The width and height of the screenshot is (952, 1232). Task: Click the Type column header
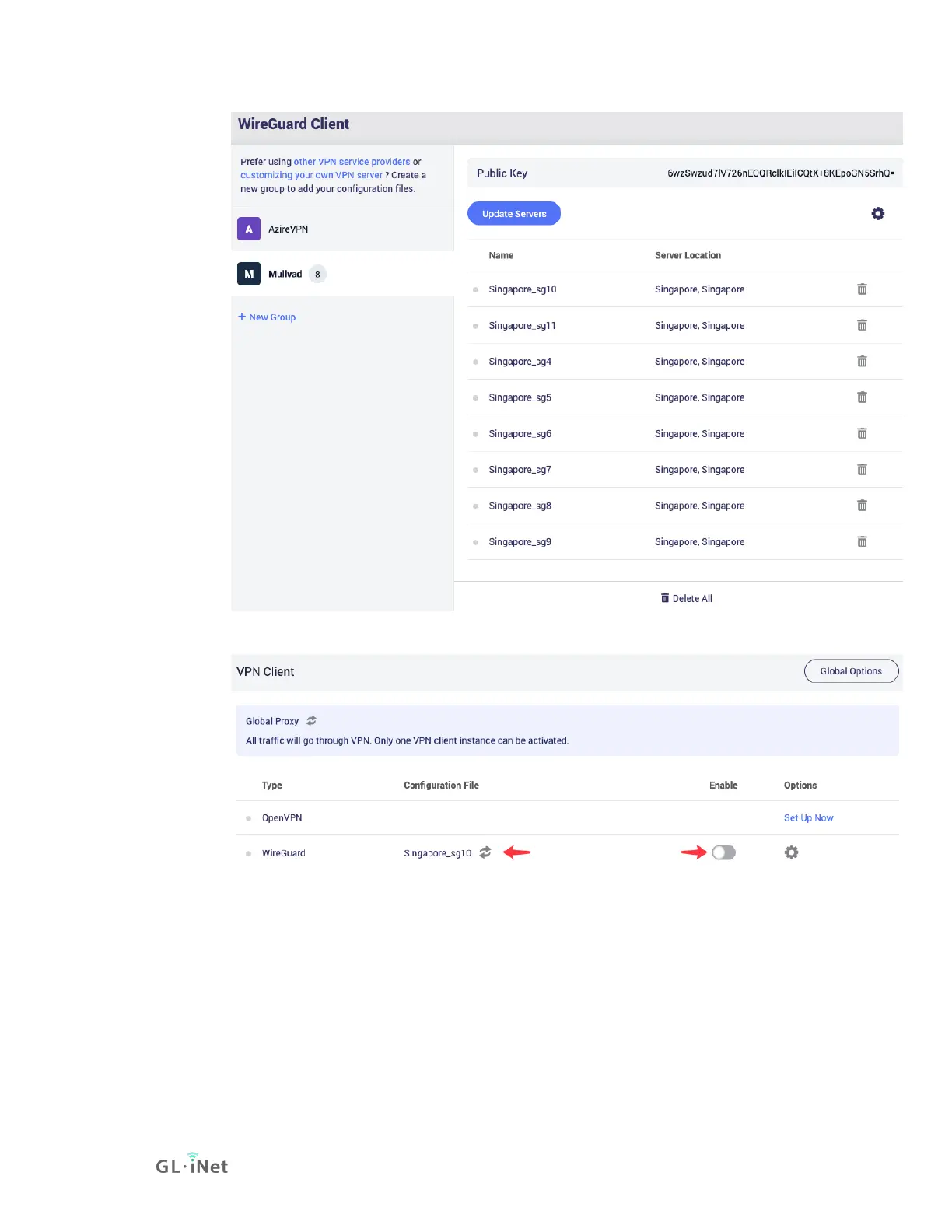point(271,786)
